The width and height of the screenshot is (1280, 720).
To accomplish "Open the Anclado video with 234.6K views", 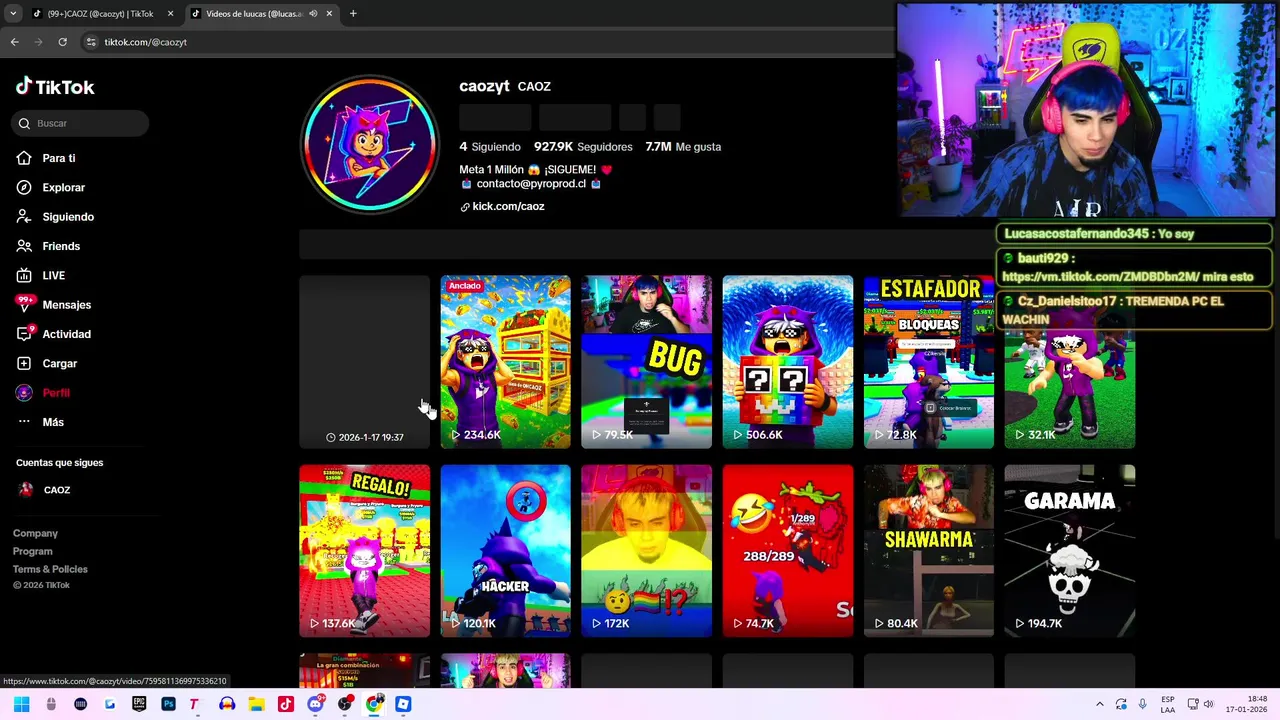I will point(505,362).
